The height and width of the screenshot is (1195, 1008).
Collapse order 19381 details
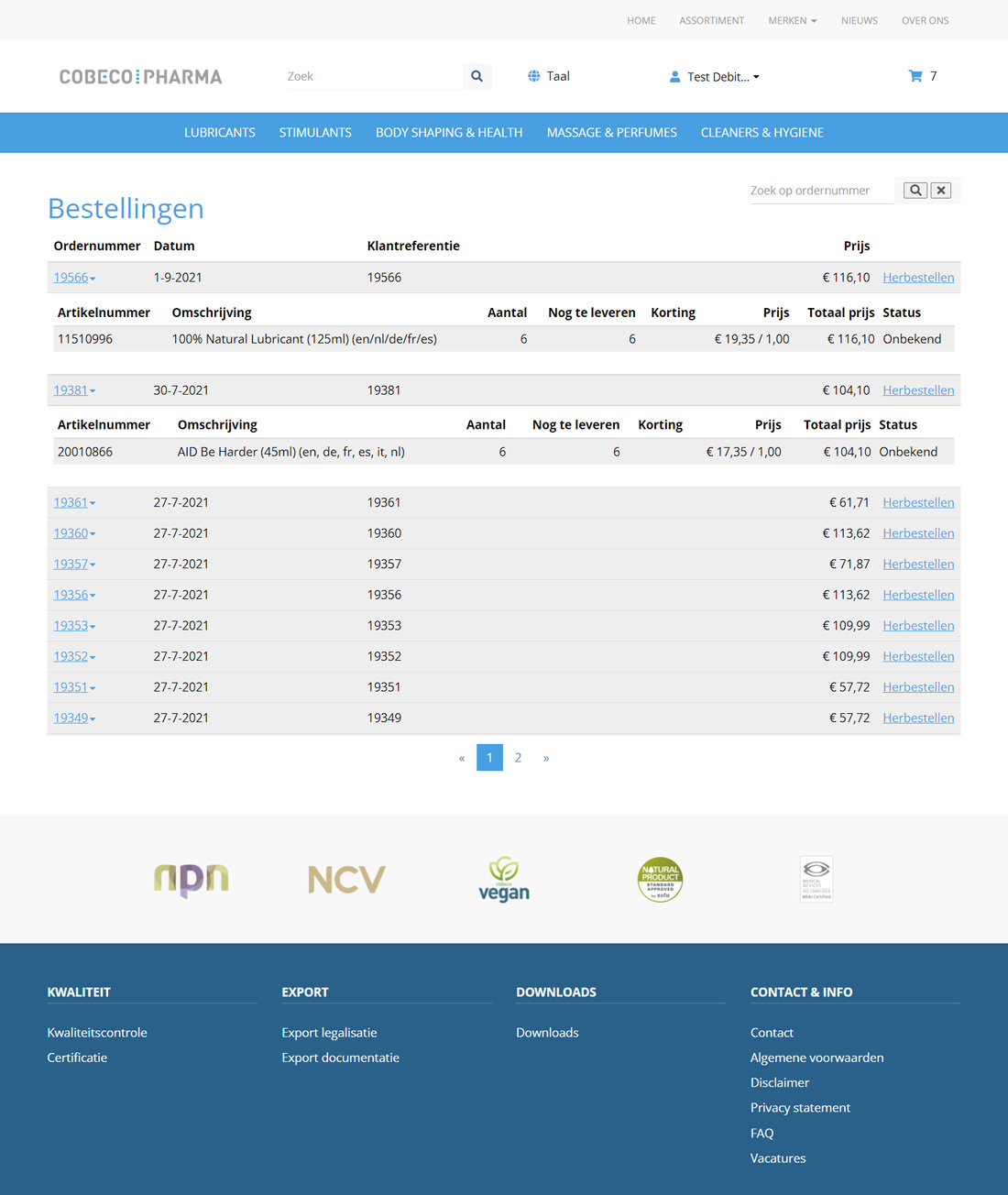click(x=74, y=390)
